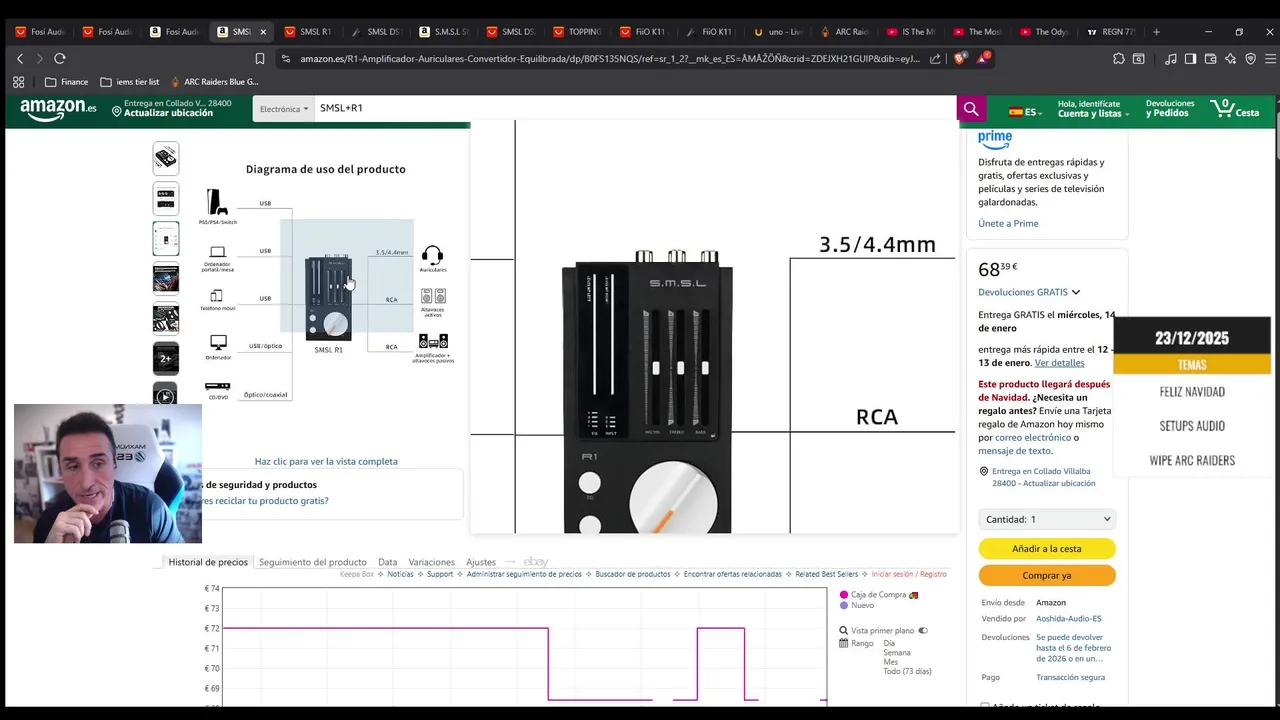
Task: Open the Buscador de productos link
Action: pyautogui.click(x=632, y=575)
